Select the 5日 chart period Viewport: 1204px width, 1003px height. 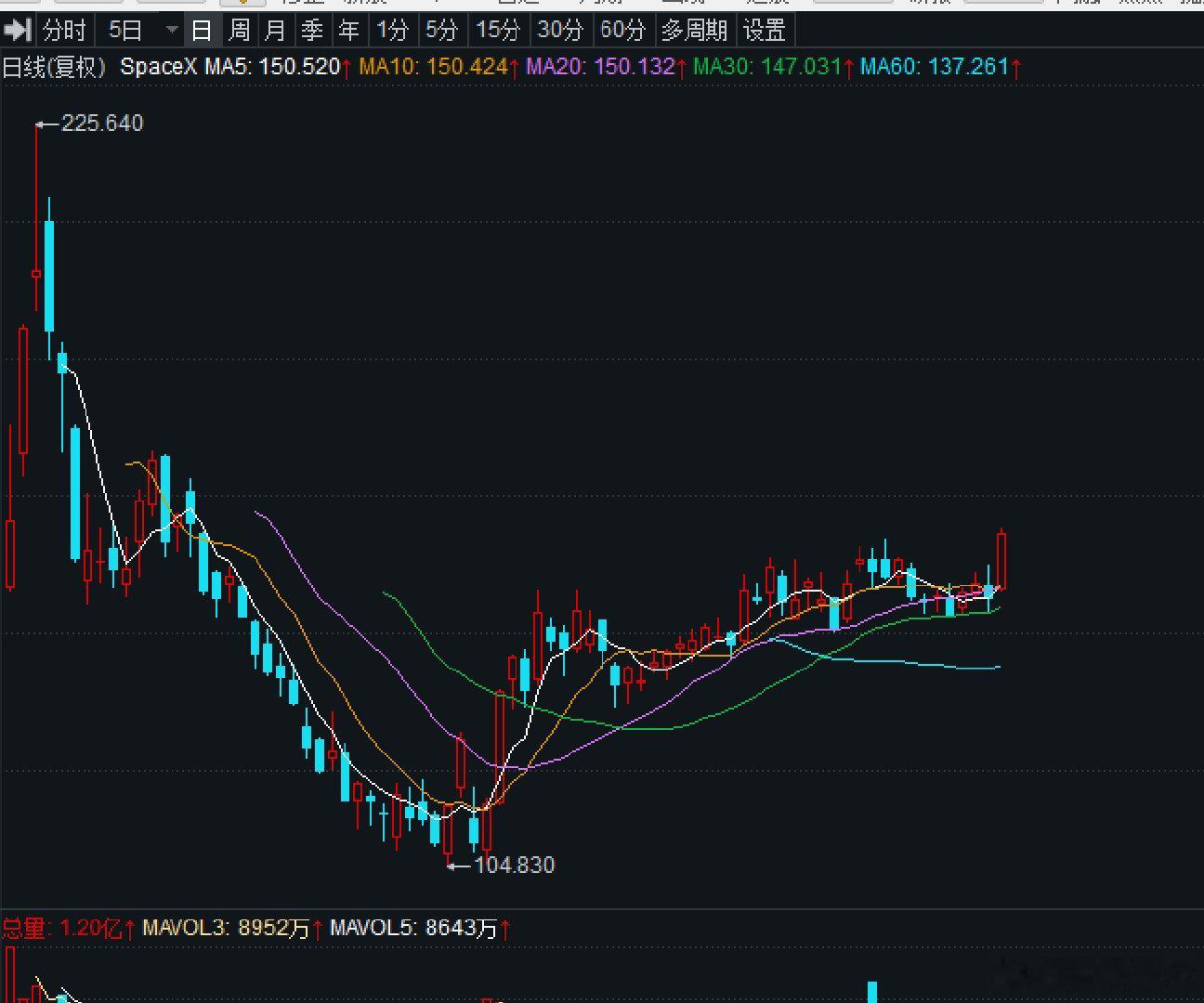coord(125,31)
